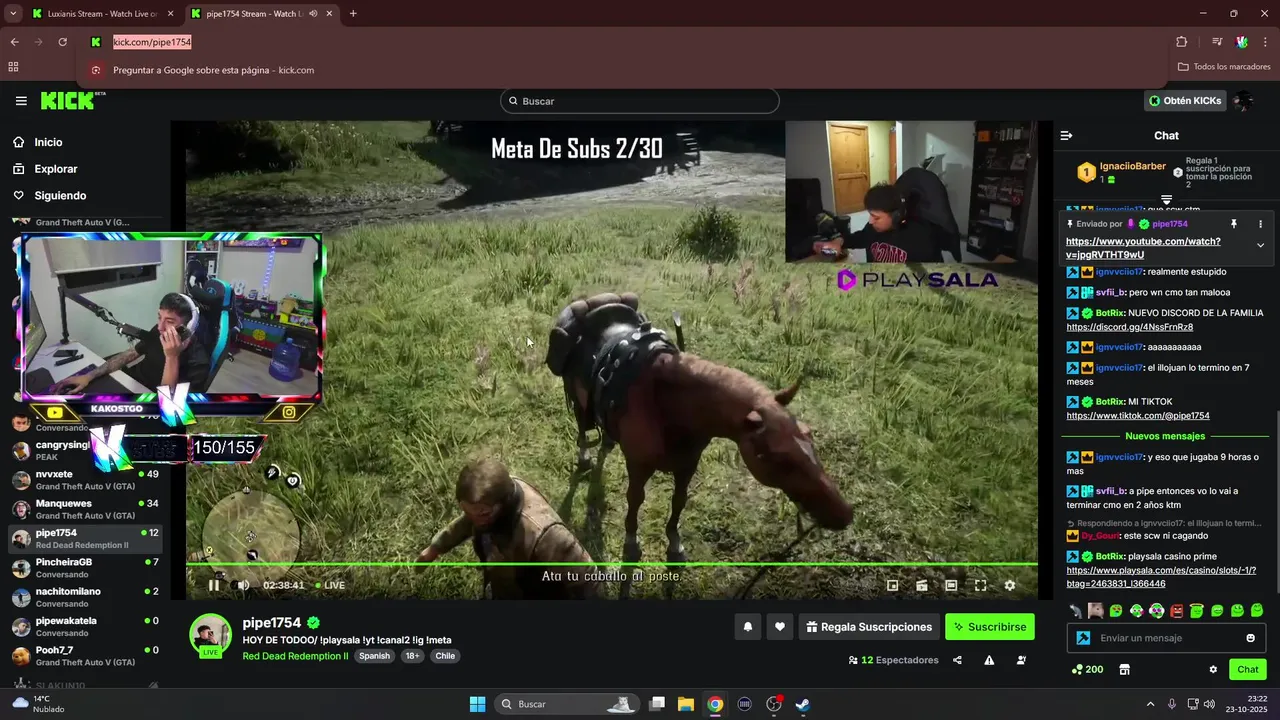Reload the page

click(x=62, y=42)
